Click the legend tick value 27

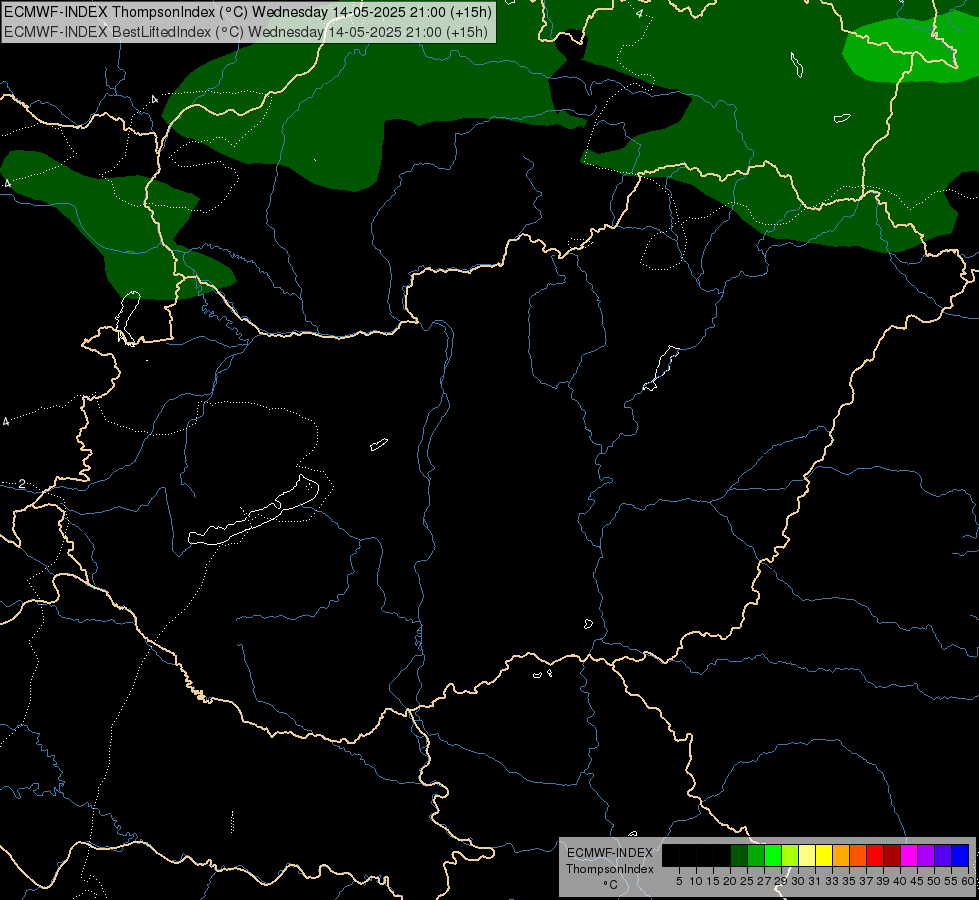click(764, 881)
